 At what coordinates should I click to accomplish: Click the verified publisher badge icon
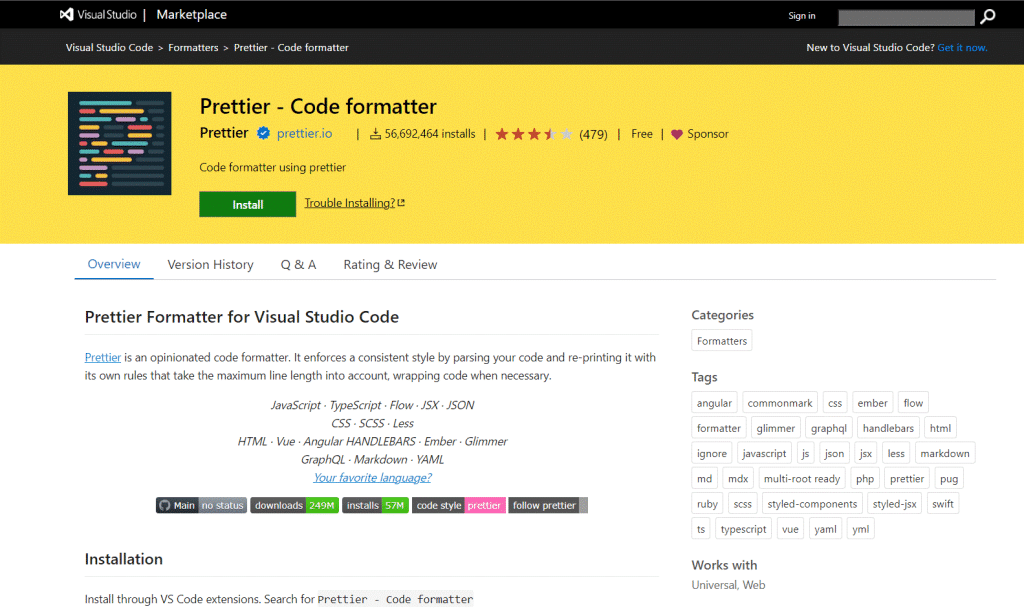point(263,133)
